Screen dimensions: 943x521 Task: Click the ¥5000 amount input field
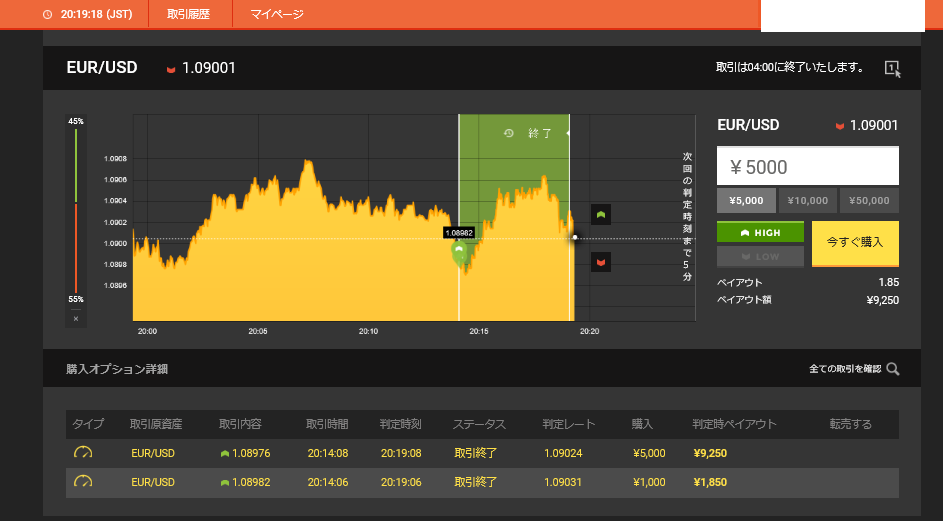click(807, 167)
